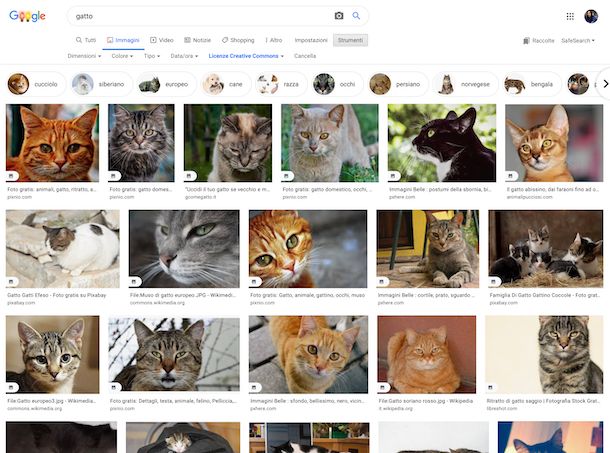Open 'File:Gatto soriano rosso.jpg - Wikipedia' link
The image size is (610, 453).
(426, 401)
